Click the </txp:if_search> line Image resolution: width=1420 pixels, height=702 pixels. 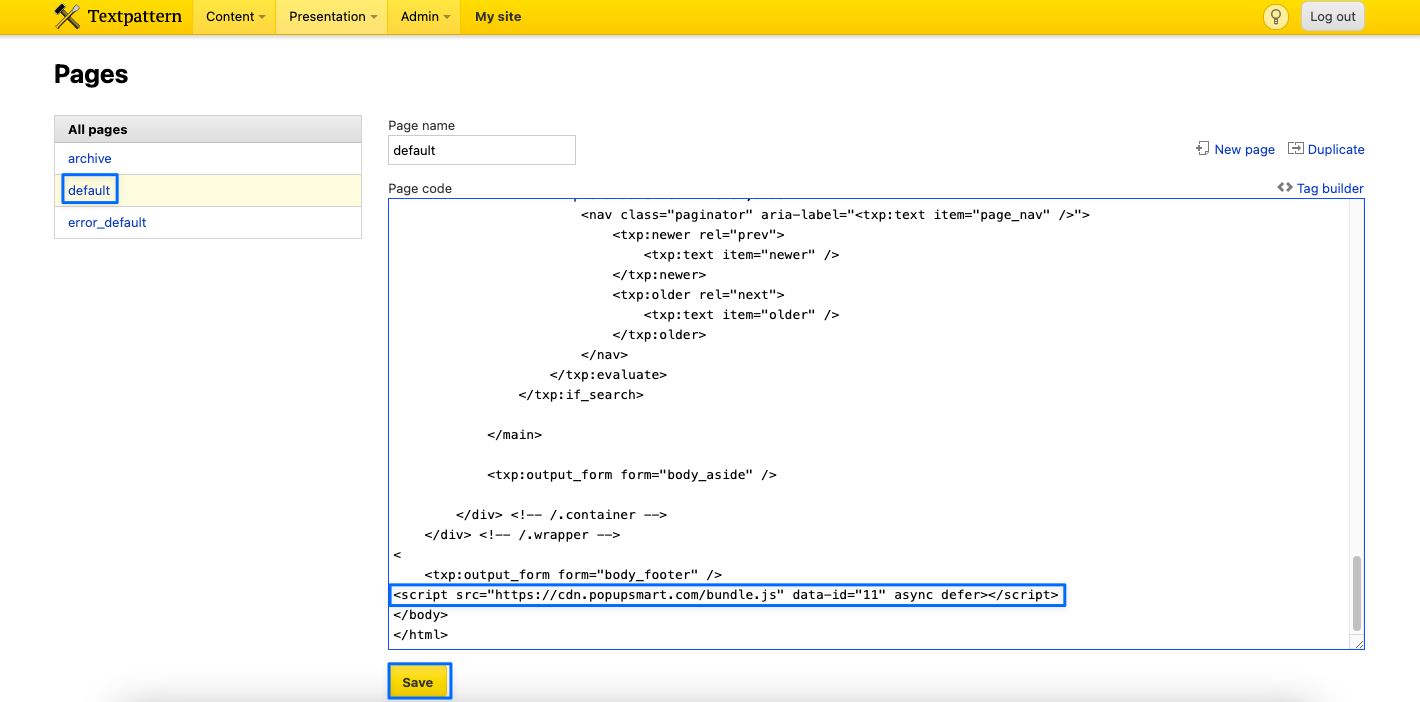click(581, 395)
